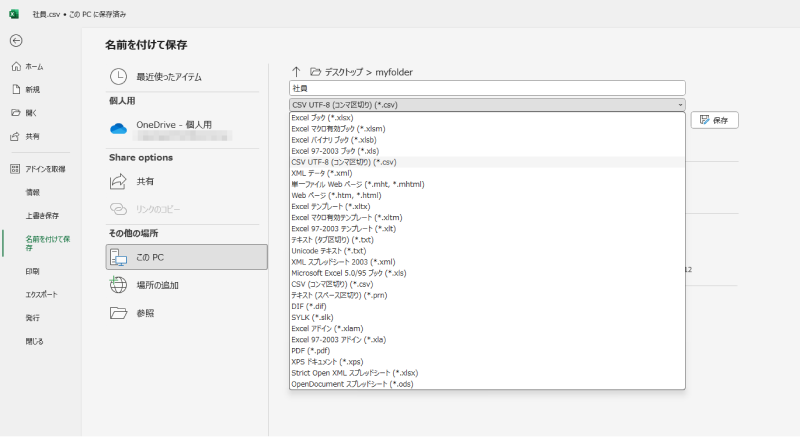The image size is (800, 437).
Task: Select 名前を付けて保存 in sidebar
Action: (x=47, y=243)
